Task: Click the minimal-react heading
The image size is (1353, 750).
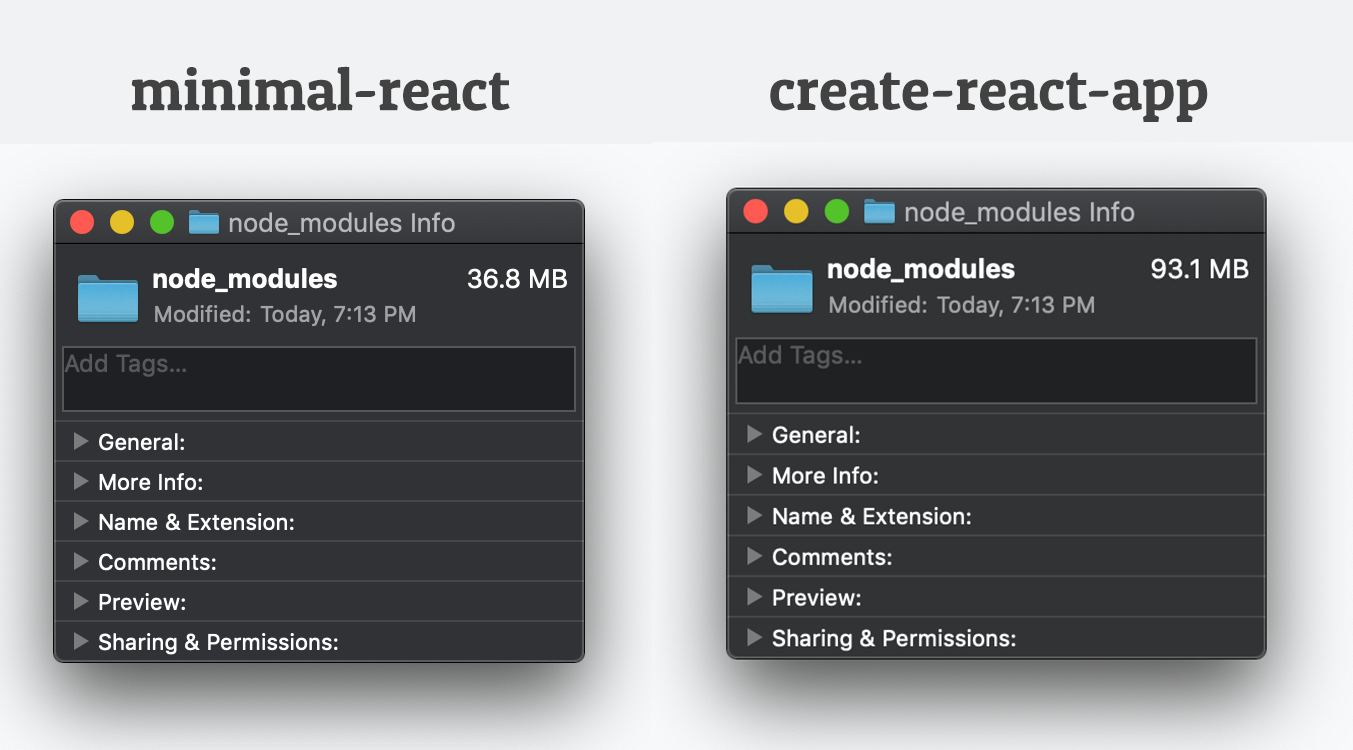Action: (320, 91)
